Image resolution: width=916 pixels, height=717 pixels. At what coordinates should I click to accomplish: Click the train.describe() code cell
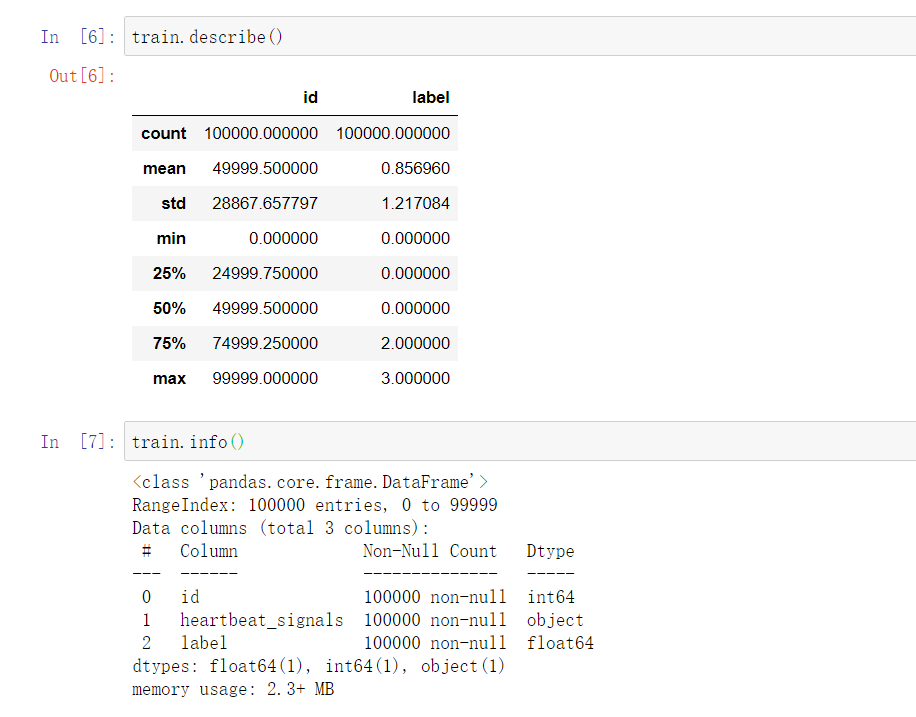tap(520, 36)
